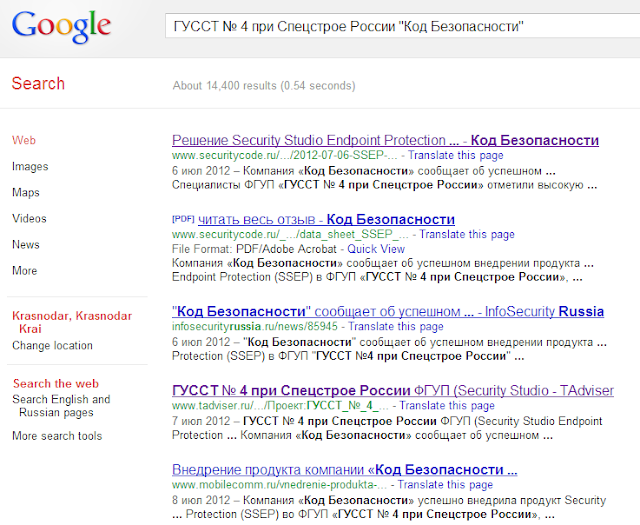The height and width of the screenshot is (525, 640).
Task: Open result 'Решение Security Studio Endpoint Protection'
Action: tap(385, 140)
